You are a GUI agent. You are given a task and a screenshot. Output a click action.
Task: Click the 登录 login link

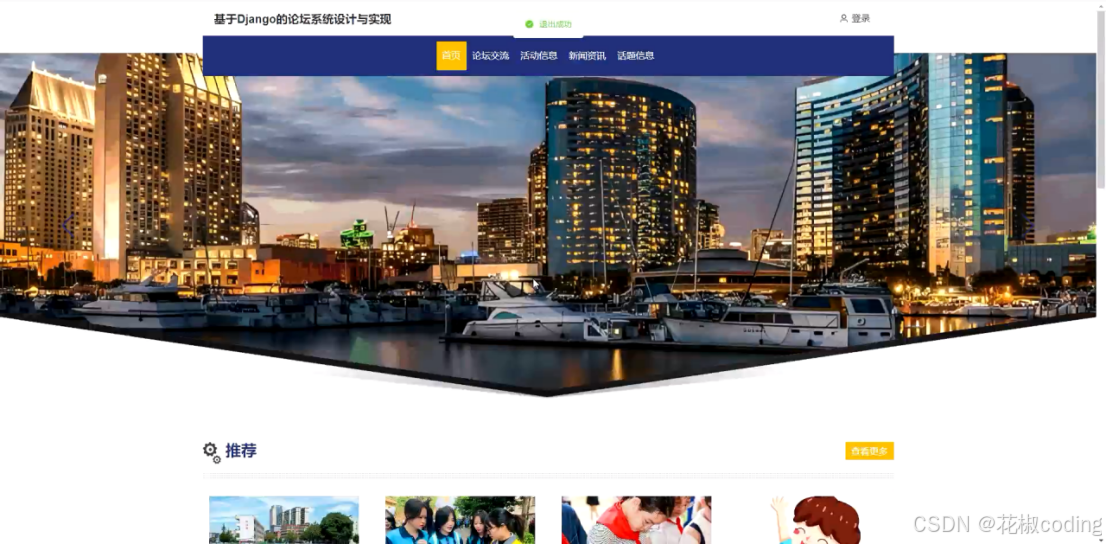click(x=861, y=18)
